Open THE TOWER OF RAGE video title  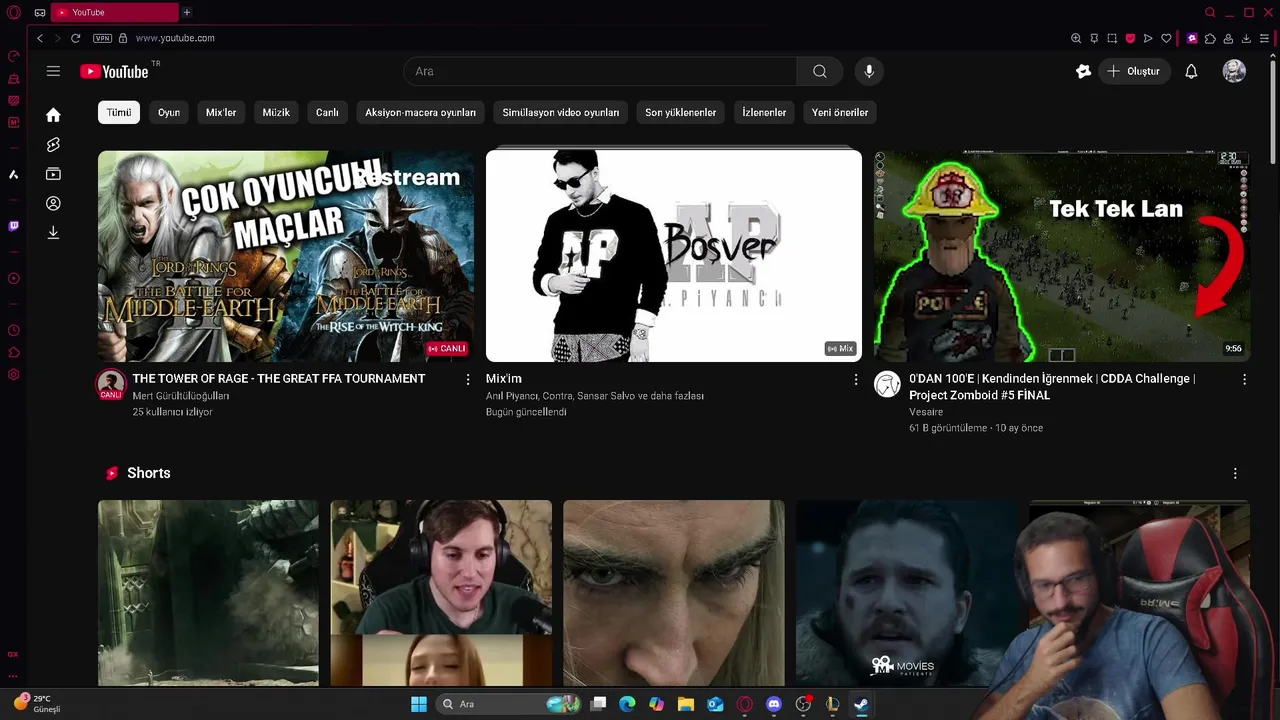click(x=279, y=379)
